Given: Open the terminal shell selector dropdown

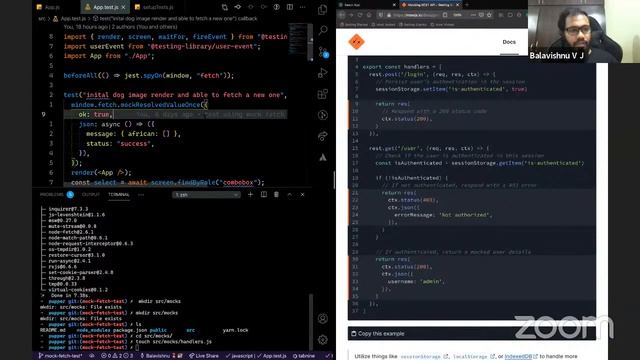Looking at the screenshot, I should 206,195.
